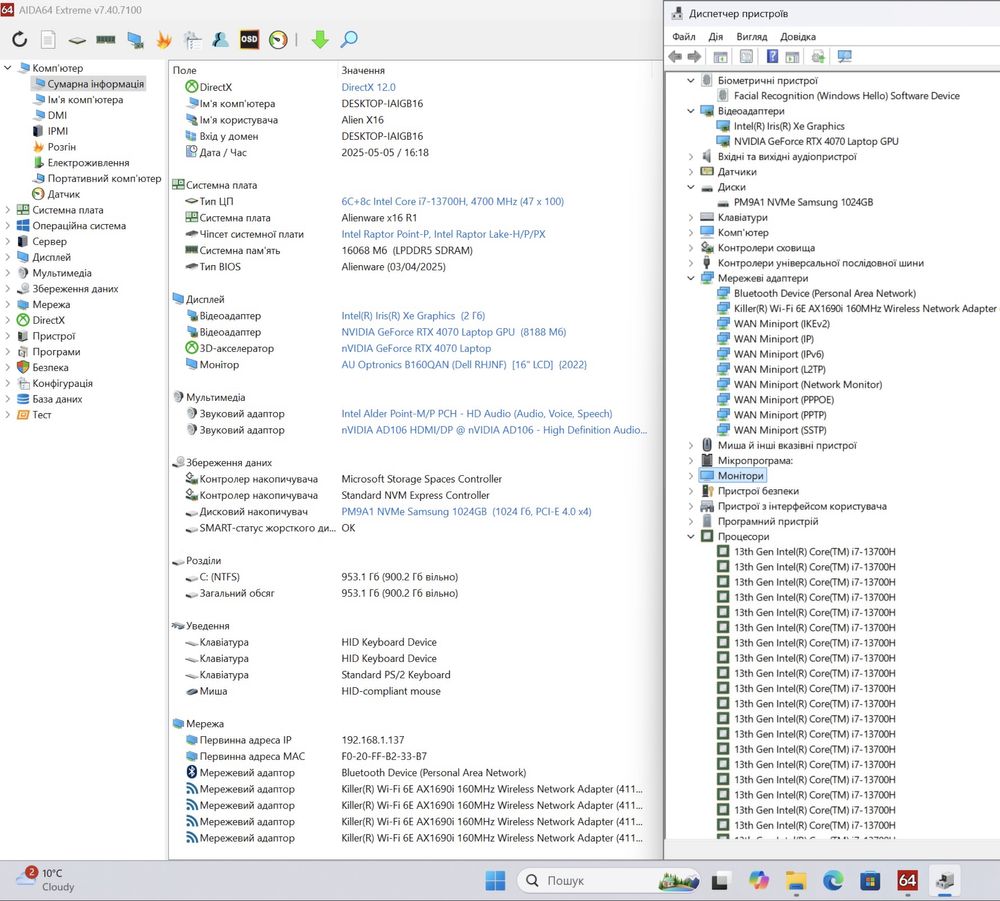Open the DirectX 12.0 link
1000x901 pixels.
coord(368,87)
